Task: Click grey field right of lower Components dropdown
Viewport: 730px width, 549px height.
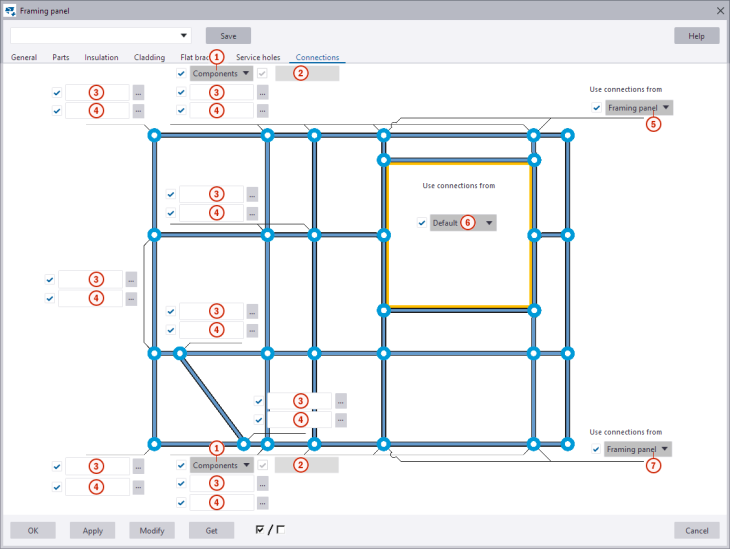Action: (x=306, y=465)
